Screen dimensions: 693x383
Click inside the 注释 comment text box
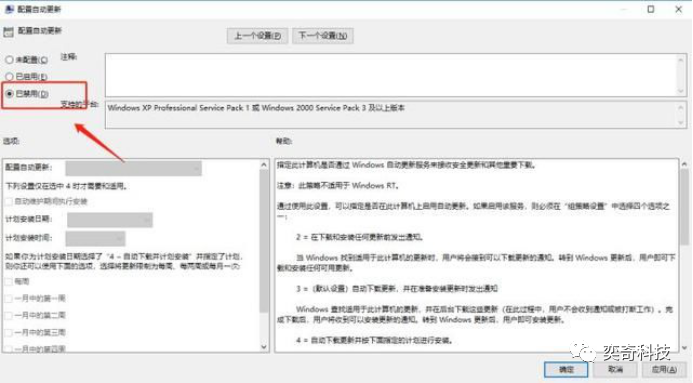click(391, 75)
